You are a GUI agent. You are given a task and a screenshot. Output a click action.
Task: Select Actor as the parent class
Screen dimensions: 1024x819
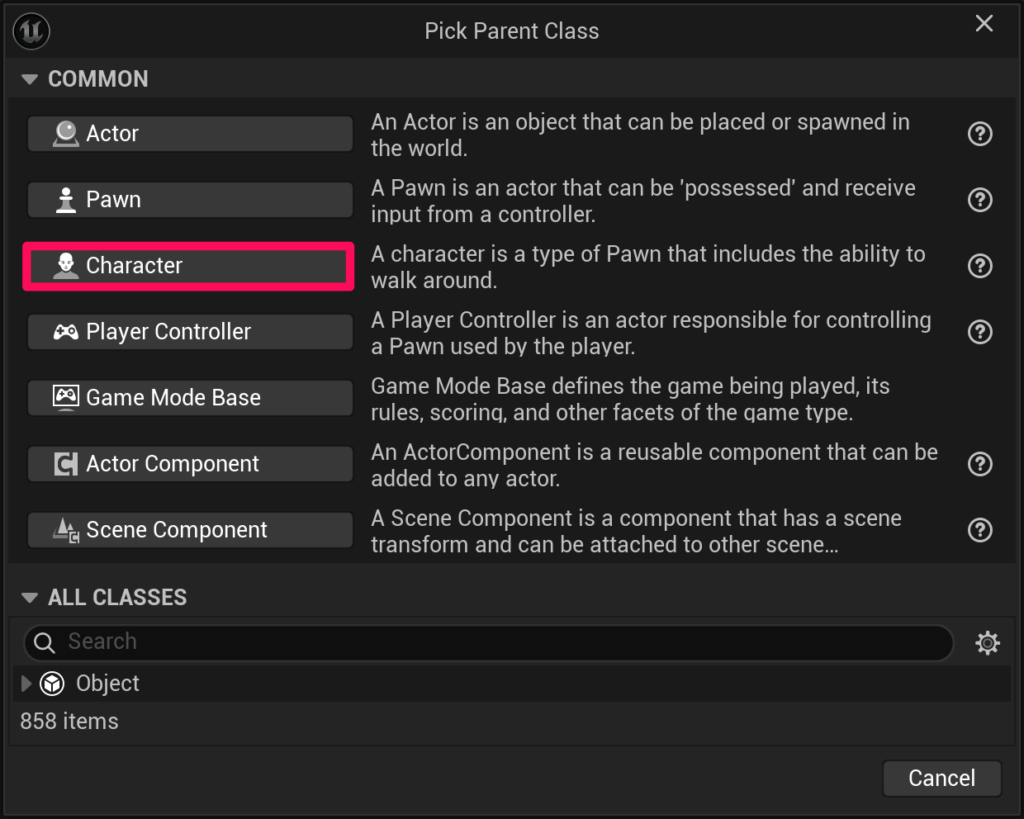(x=190, y=134)
